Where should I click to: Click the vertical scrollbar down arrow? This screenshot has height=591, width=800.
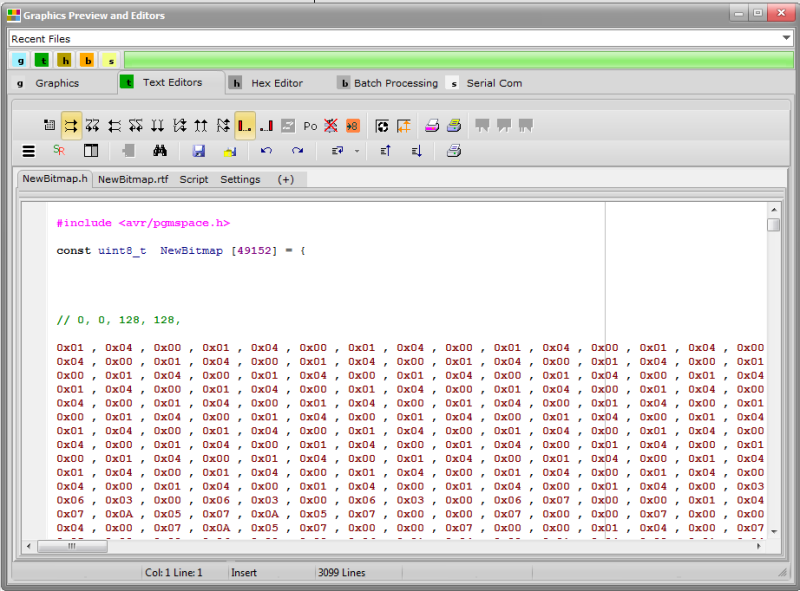pos(773,532)
